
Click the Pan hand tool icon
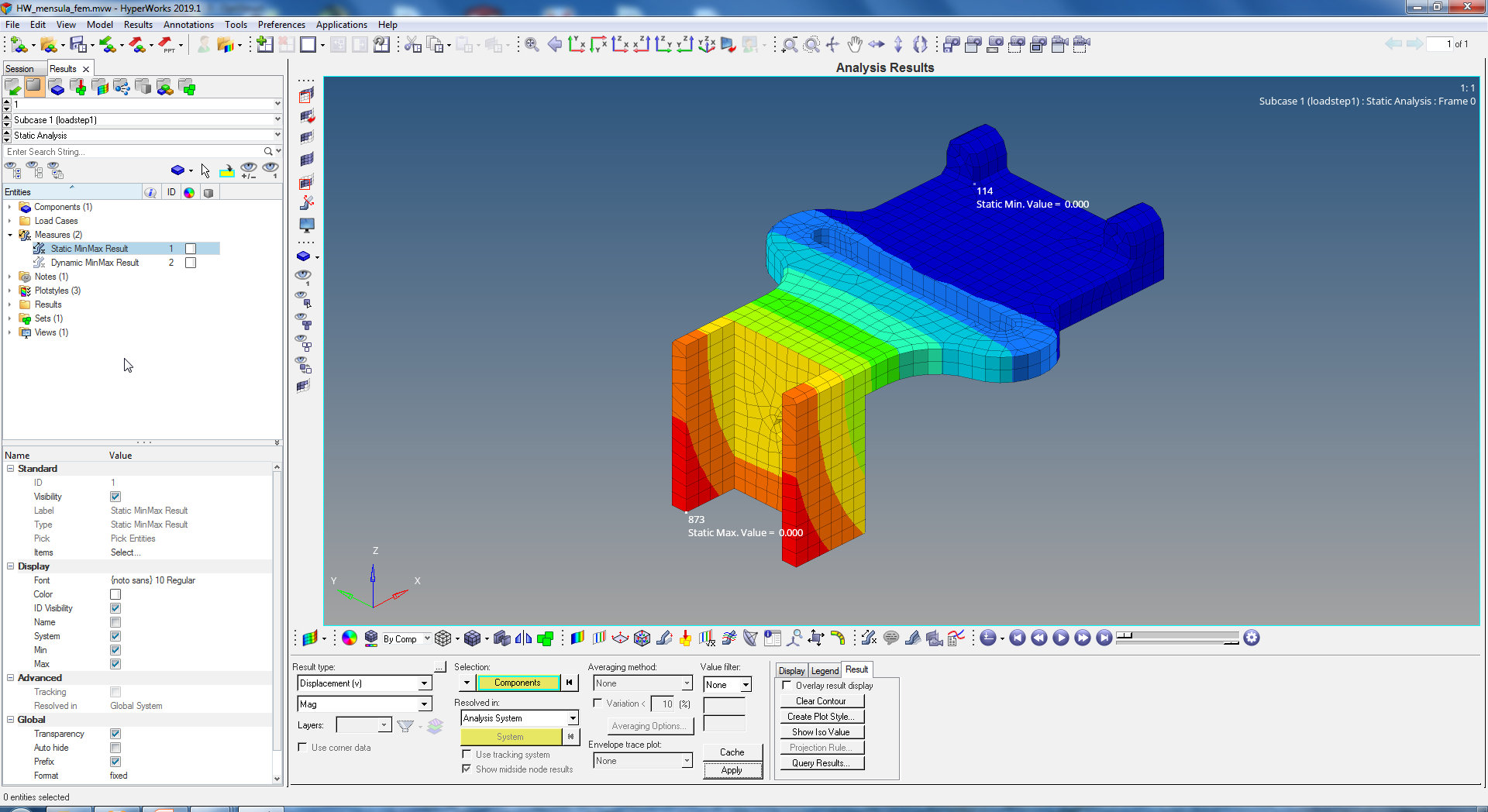point(854,44)
